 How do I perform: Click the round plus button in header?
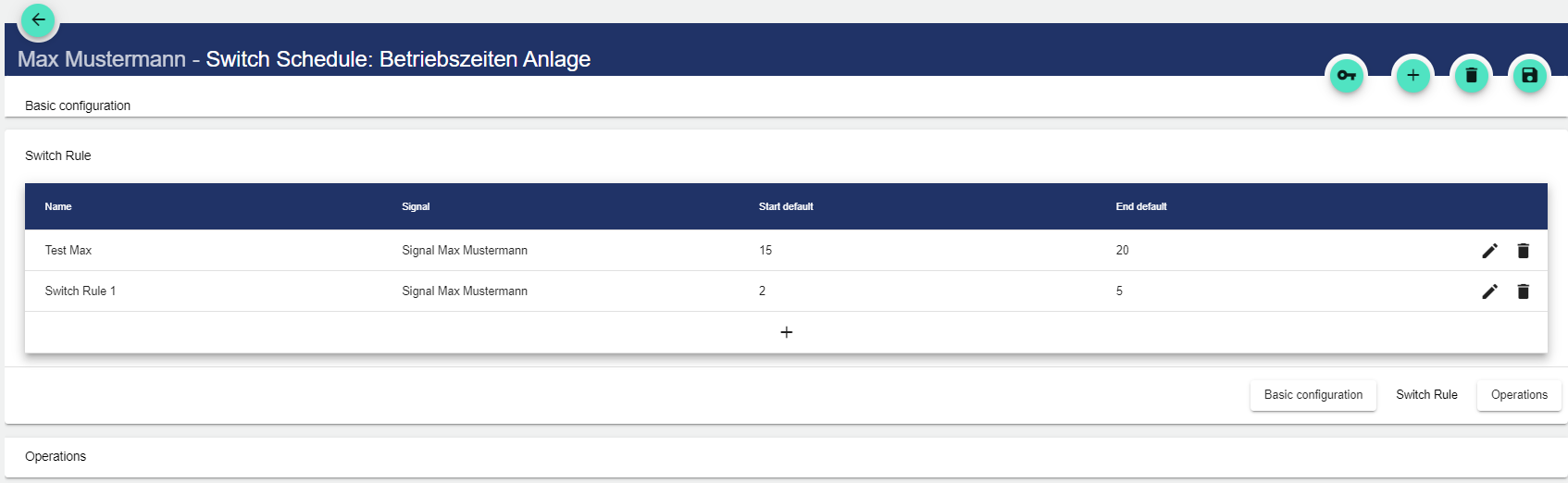[x=1412, y=76]
